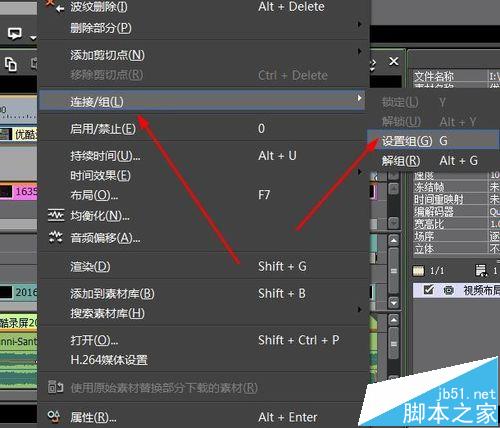This screenshot has height=428, width=500.
Task: Select the clip labeled 酷录屏 on the timeline
Action: (x=19, y=322)
